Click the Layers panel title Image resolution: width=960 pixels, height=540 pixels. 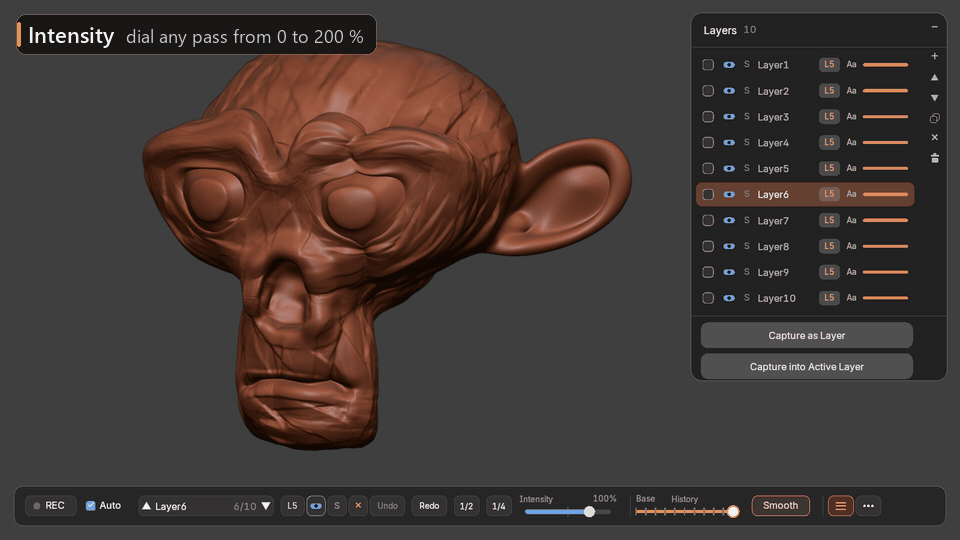[719, 30]
